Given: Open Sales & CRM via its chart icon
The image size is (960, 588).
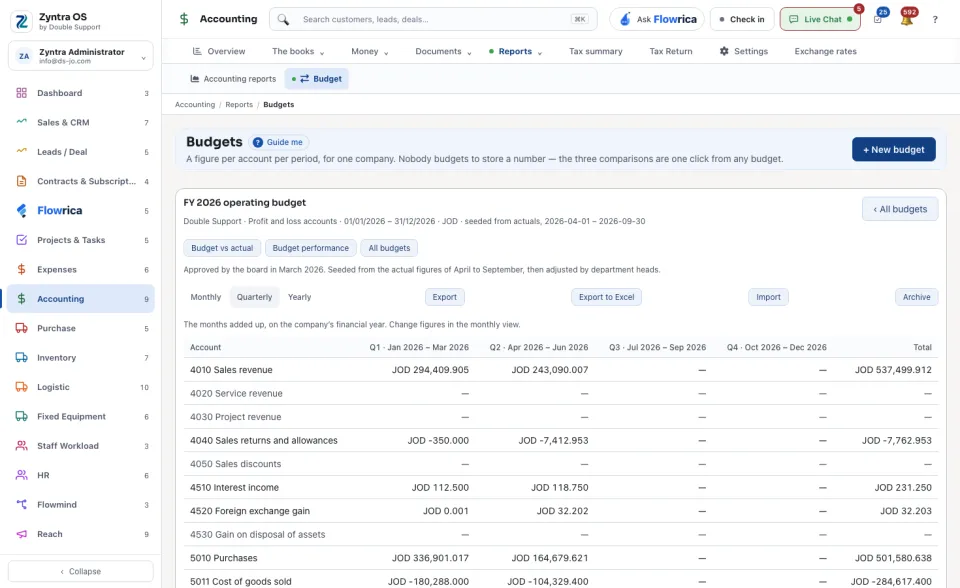Looking at the screenshot, I should tap(21, 122).
